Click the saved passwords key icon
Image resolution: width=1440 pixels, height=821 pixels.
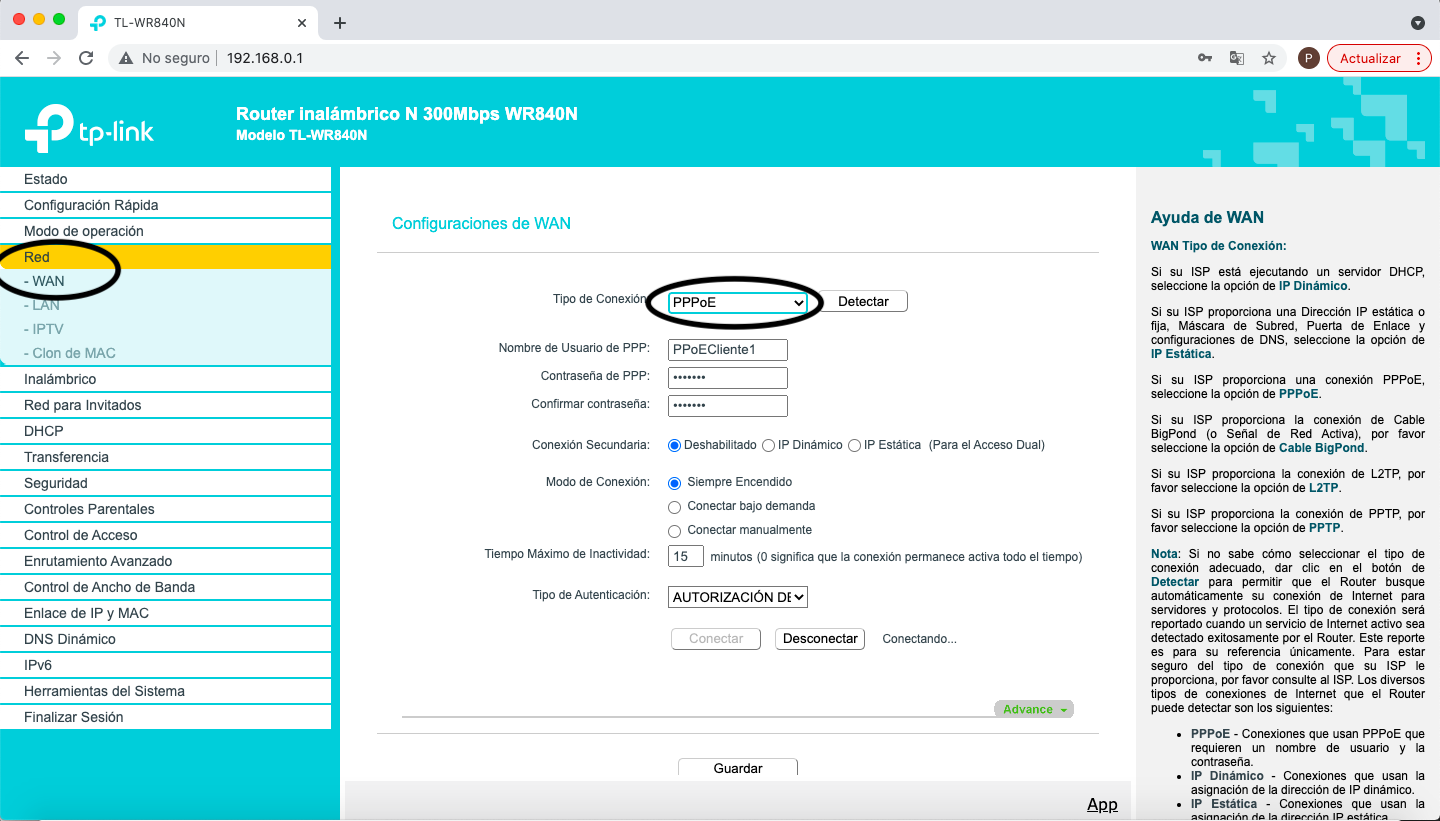point(1205,58)
